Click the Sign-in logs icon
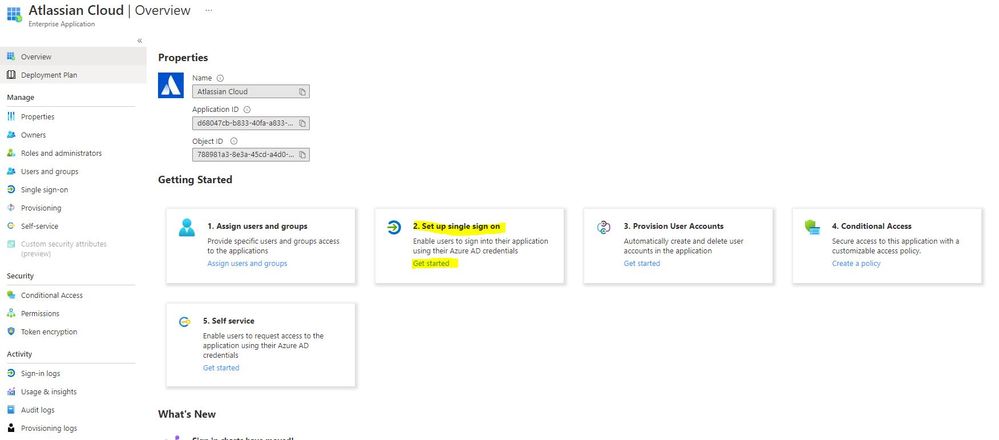 [x=10, y=374]
